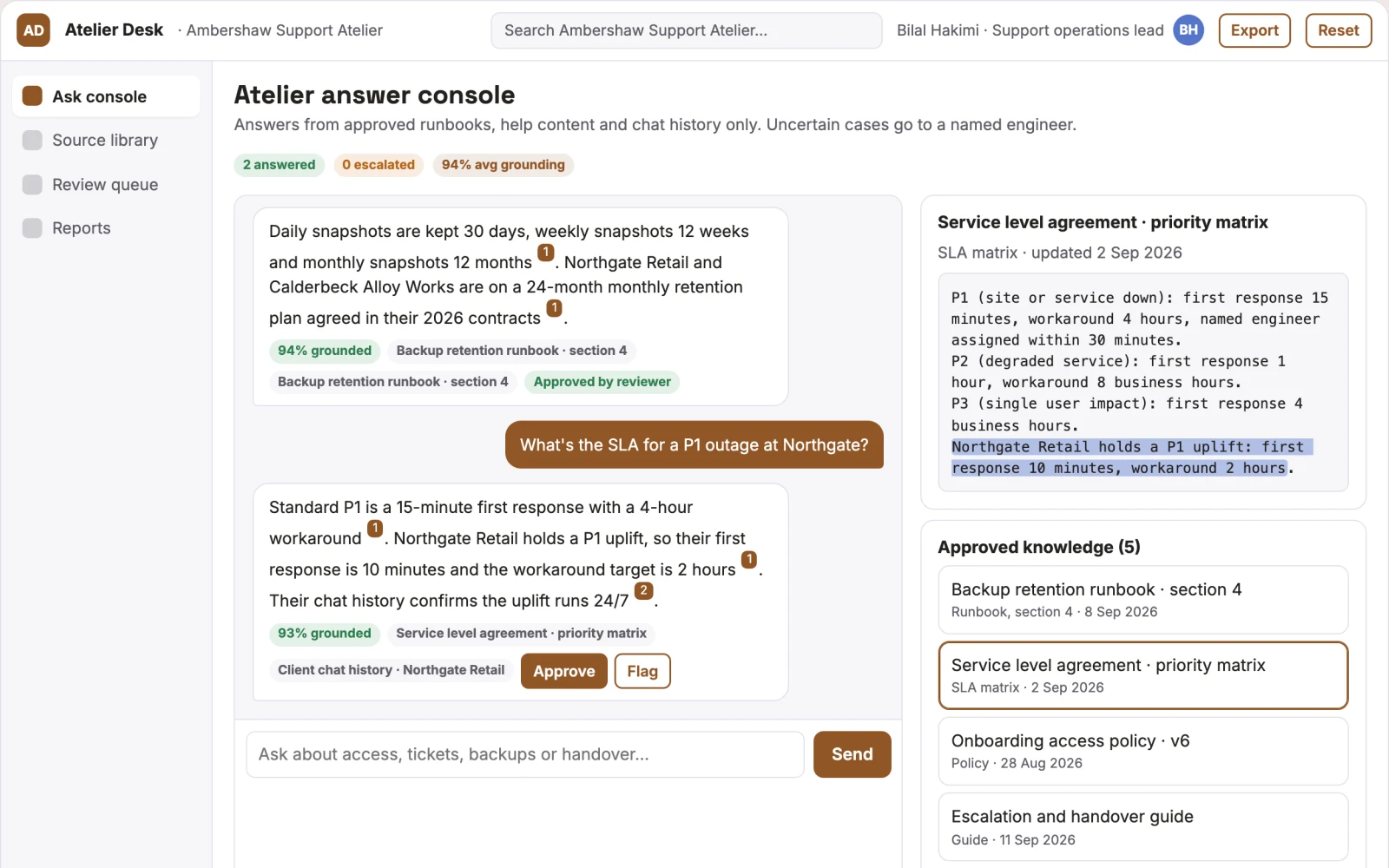1389x868 pixels.
Task: Open Service level agreement source chip in answer
Action: coord(521,634)
